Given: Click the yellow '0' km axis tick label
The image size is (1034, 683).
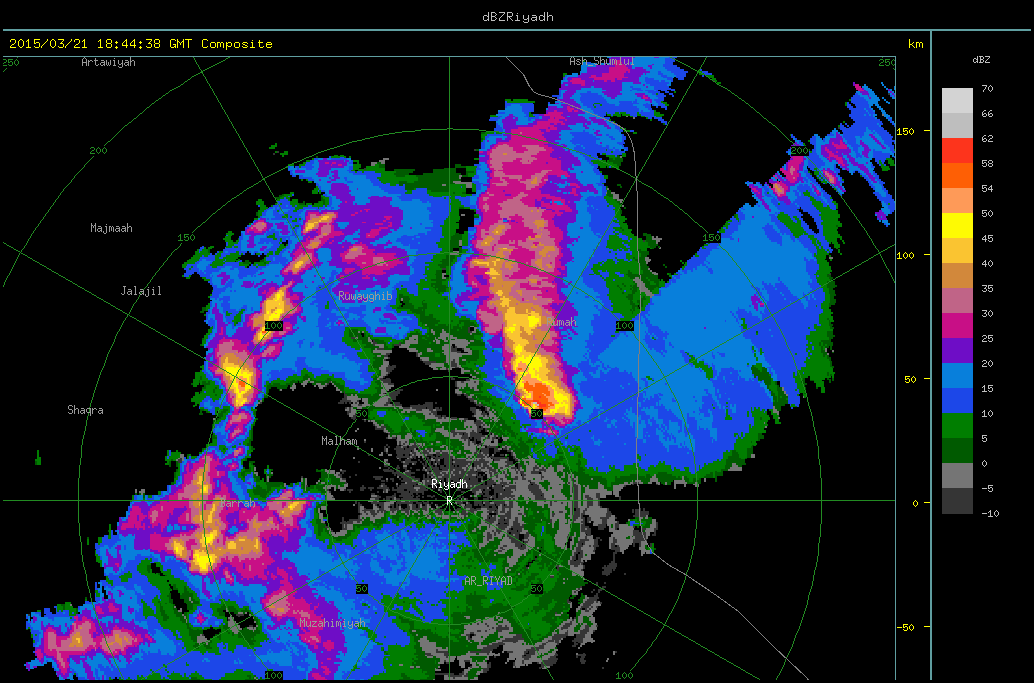Looking at the screenshot, I should coord(915,503).
